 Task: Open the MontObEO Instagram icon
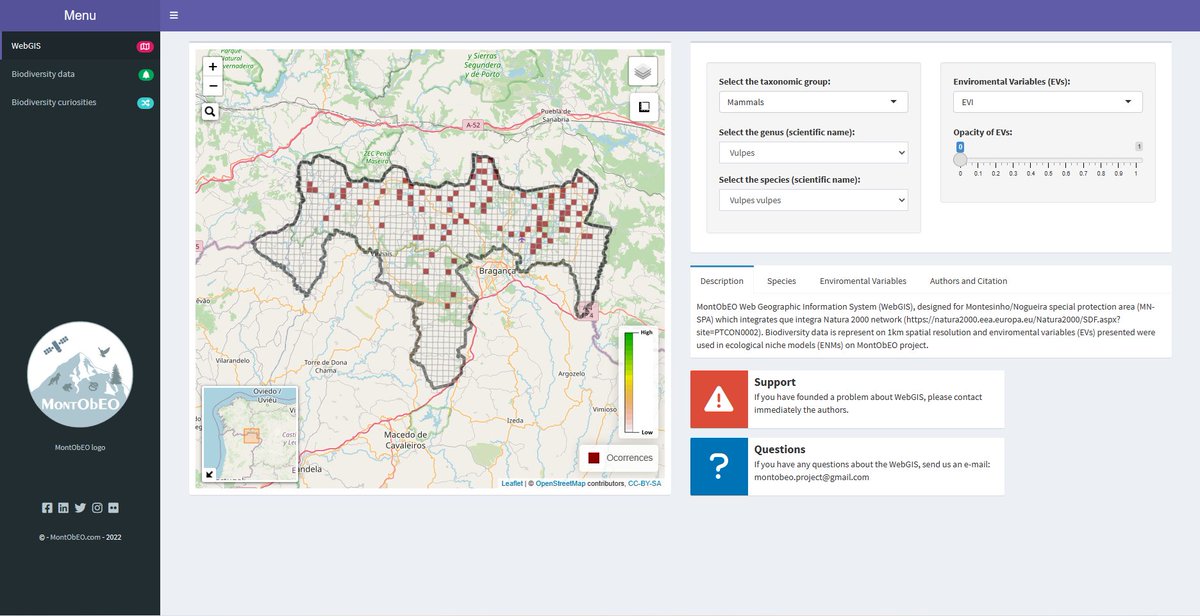(97, 508)
